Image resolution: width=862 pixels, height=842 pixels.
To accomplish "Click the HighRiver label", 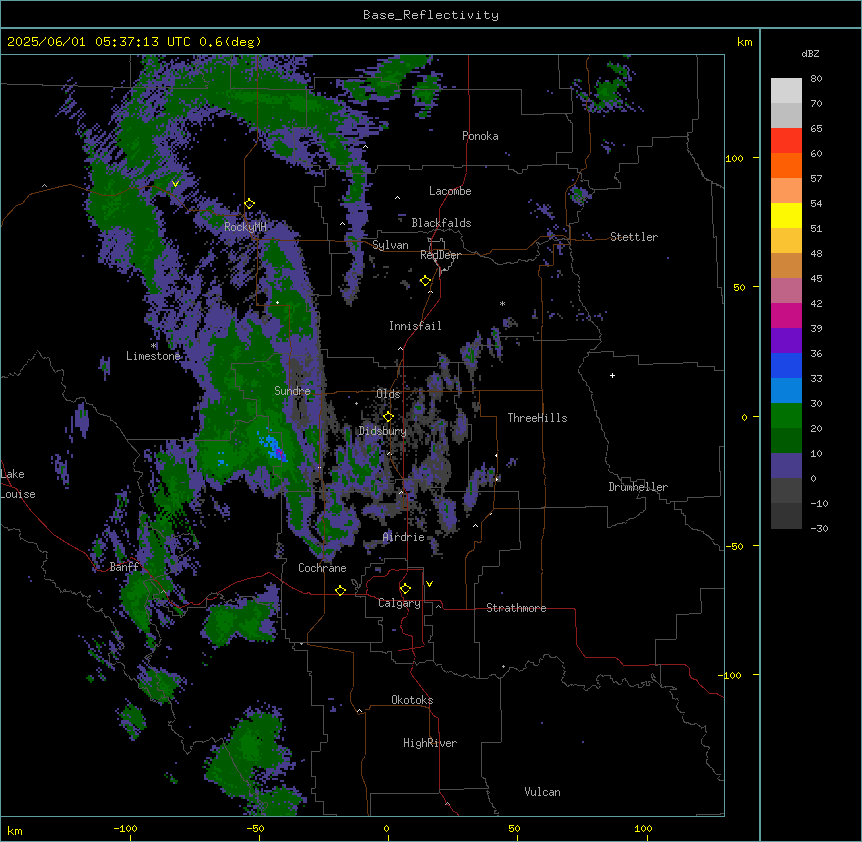I will tap(430, 743).
